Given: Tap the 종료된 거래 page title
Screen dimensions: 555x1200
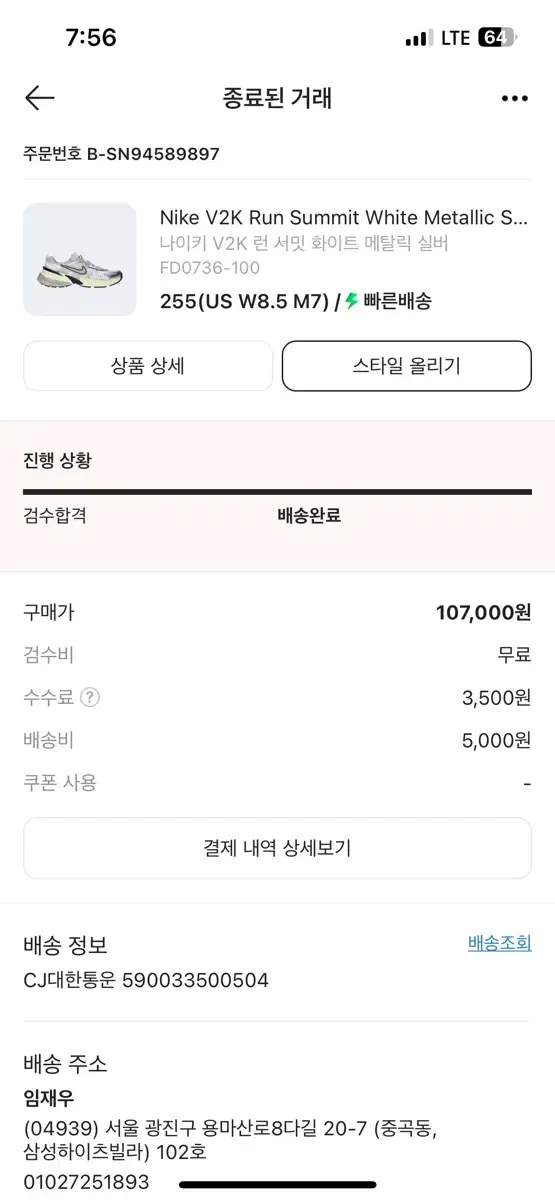Looking at the screenshot, I should pos(277,98).
